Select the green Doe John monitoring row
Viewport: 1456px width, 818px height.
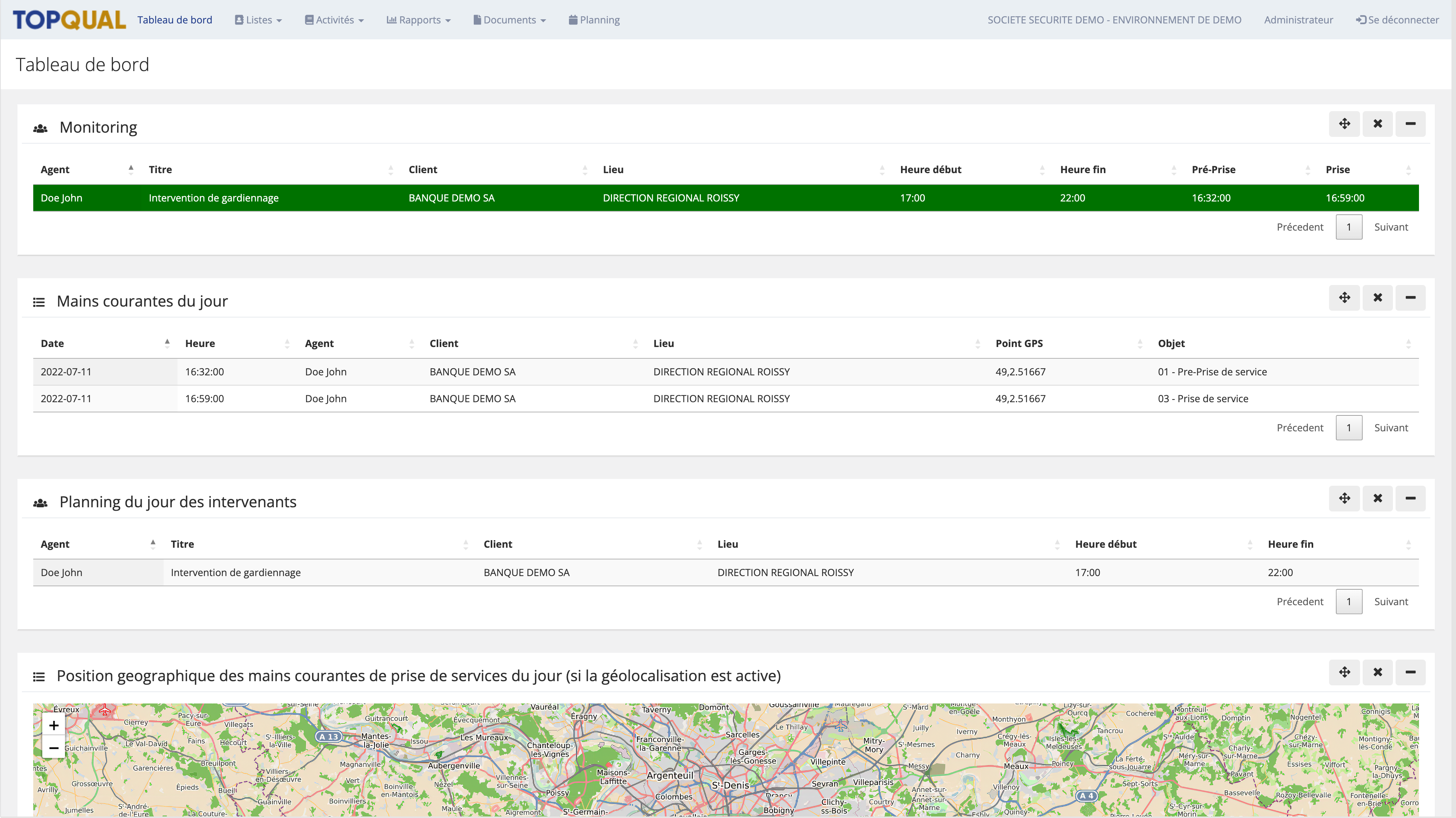(725, 198)
